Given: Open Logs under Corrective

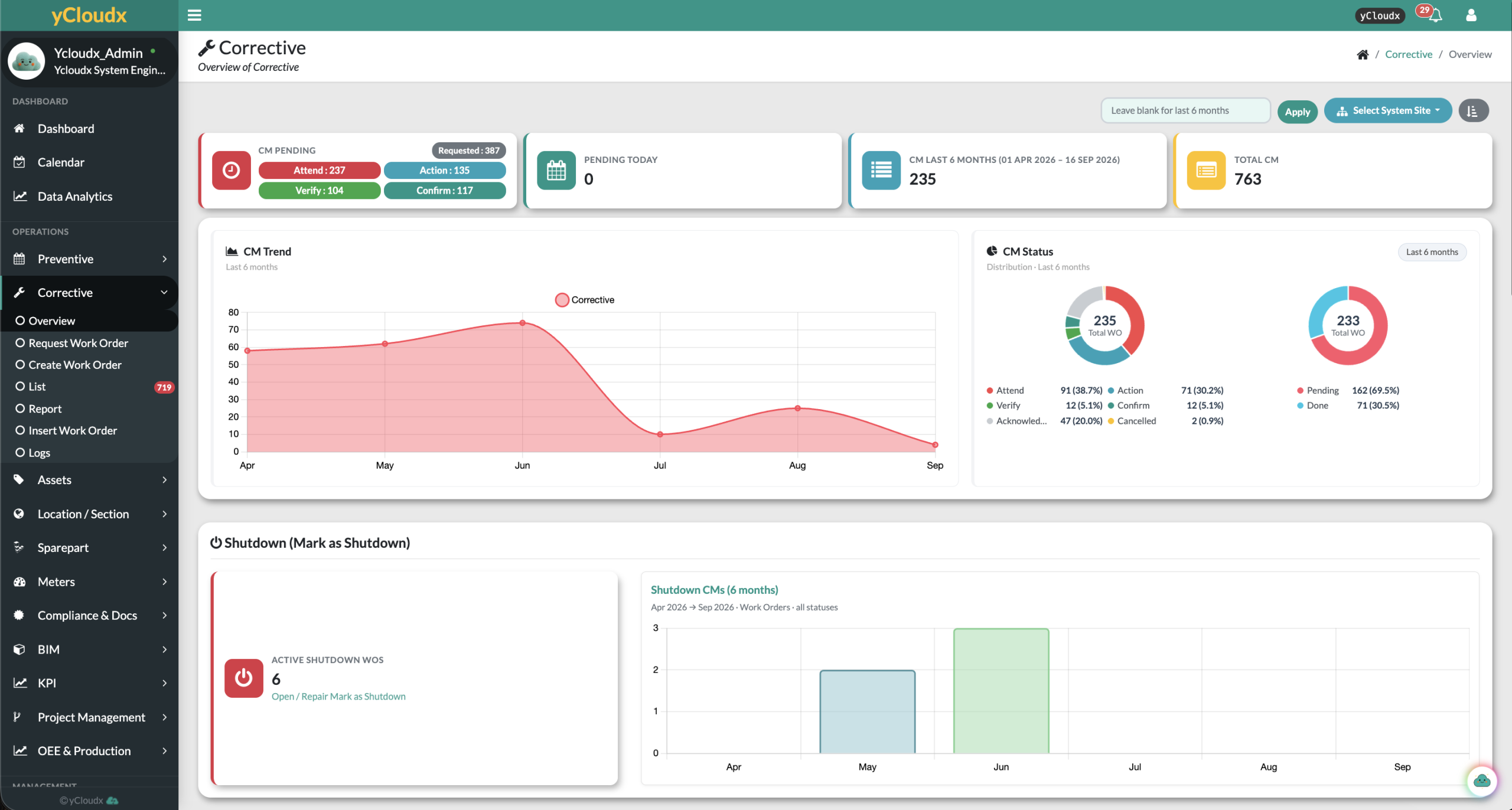Looking at the screenshot, I should click(x=89, y=453).
